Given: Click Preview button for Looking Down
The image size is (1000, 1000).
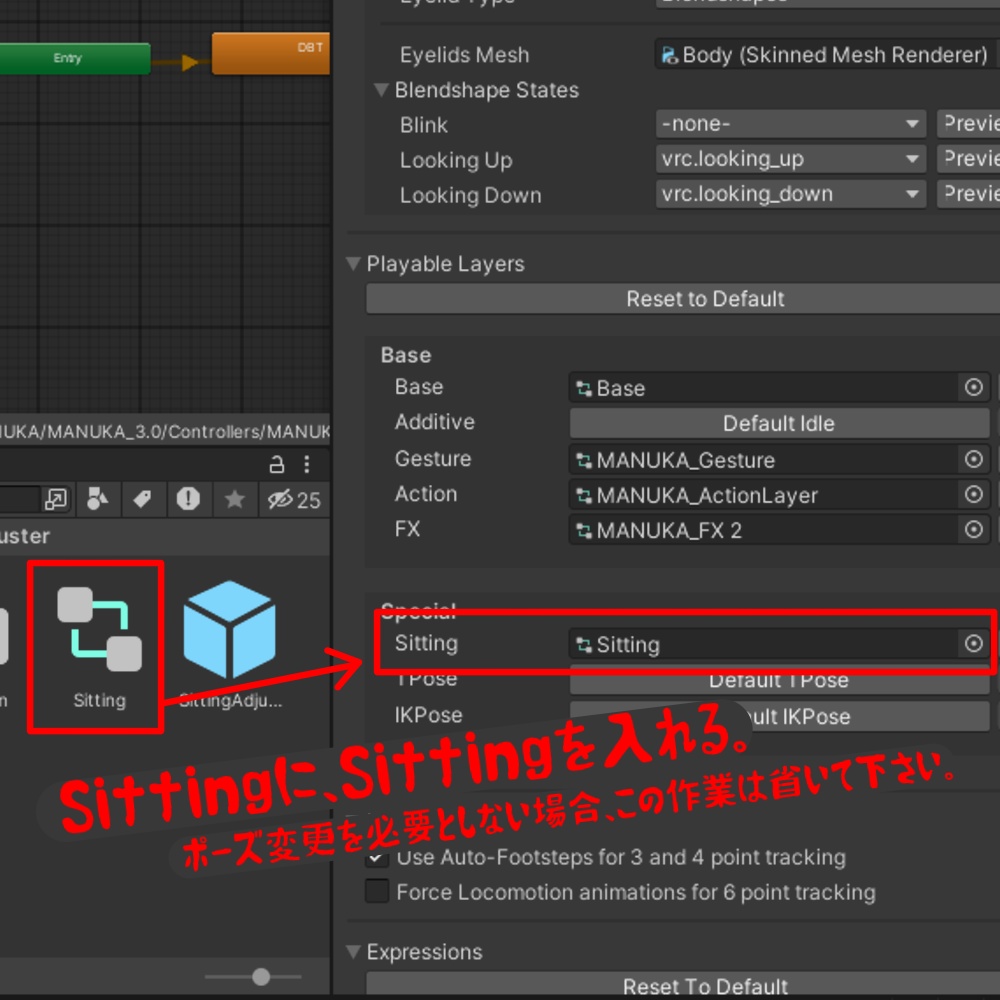Looking at the screenshot, I should click(x=968, y=194).
